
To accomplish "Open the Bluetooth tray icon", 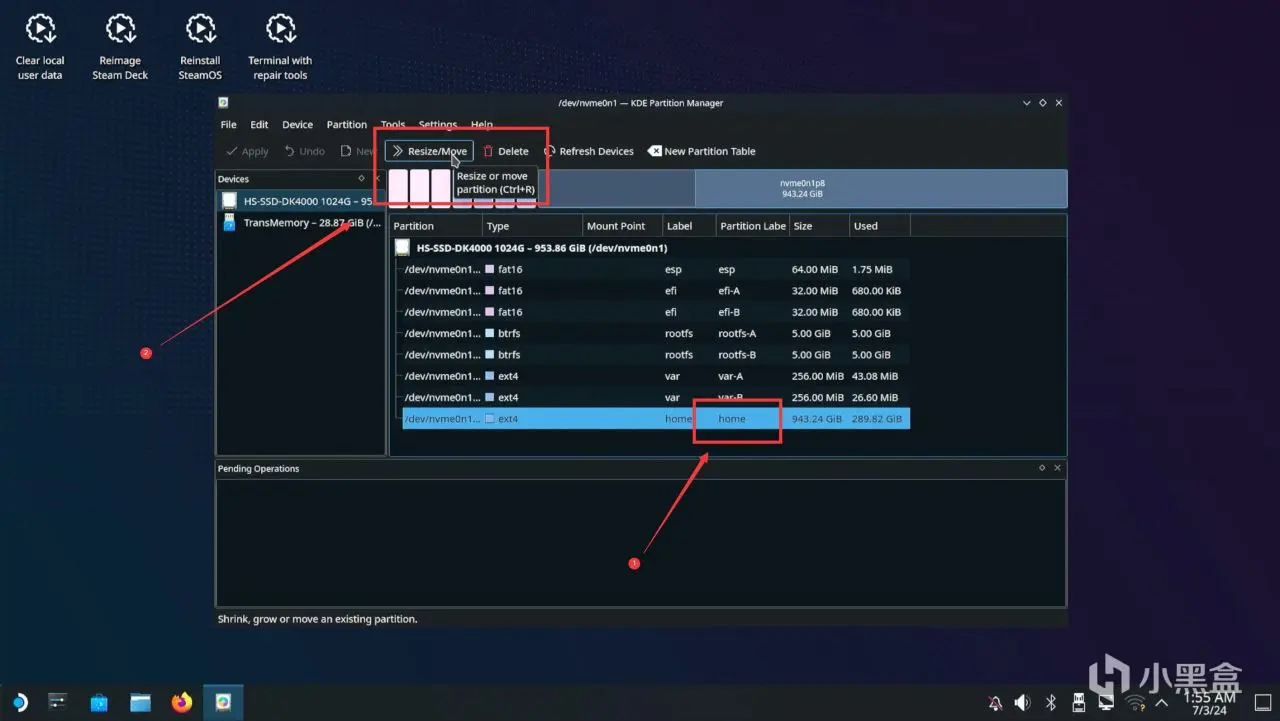I will 1050,703.
